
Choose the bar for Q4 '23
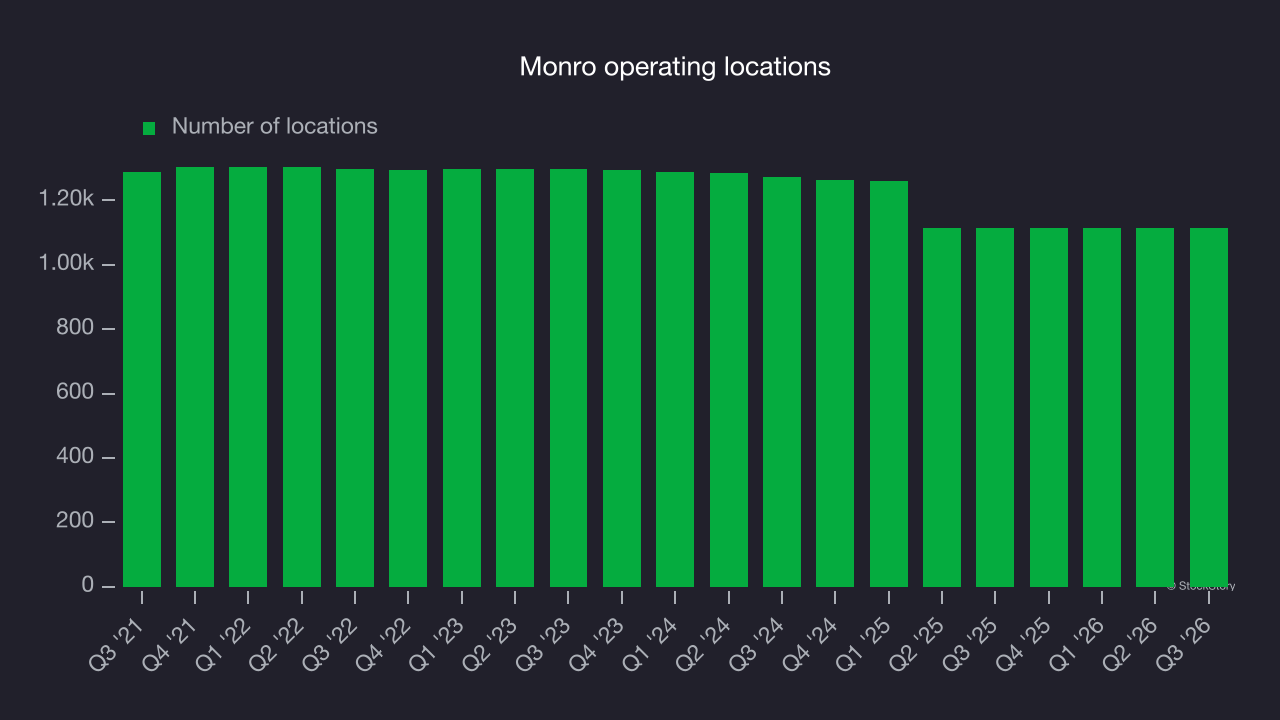tap(622, 378)
